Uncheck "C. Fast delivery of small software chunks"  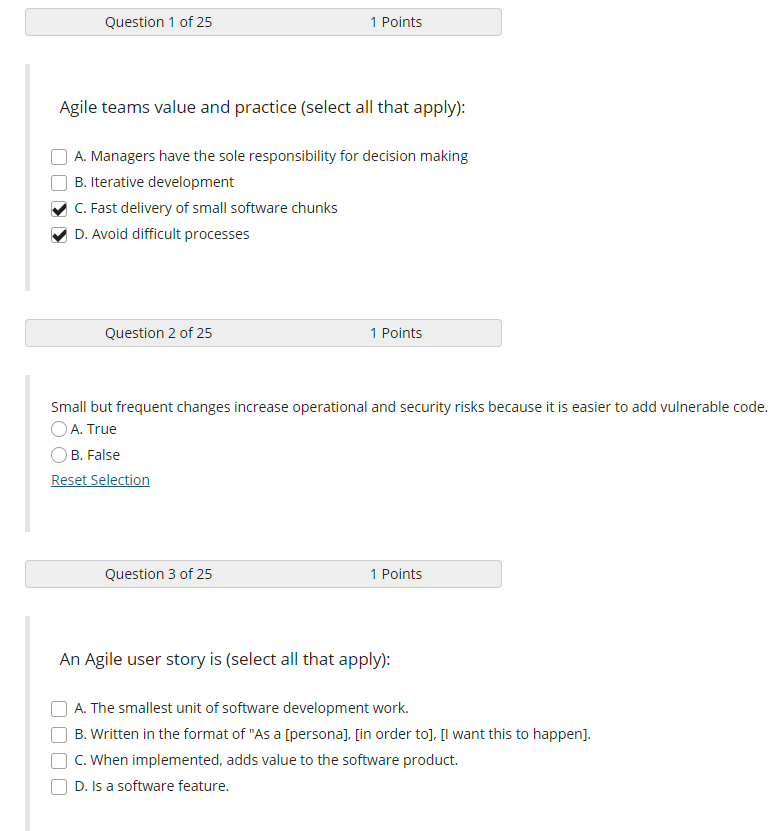point(59,208)
